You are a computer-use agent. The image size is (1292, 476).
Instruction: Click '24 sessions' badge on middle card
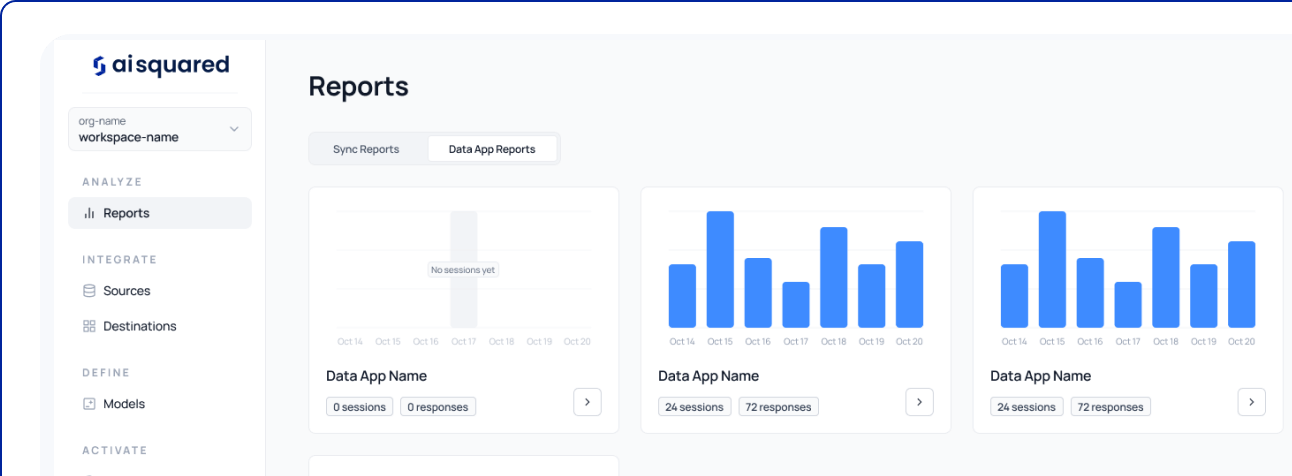click(x=694, y=407)
